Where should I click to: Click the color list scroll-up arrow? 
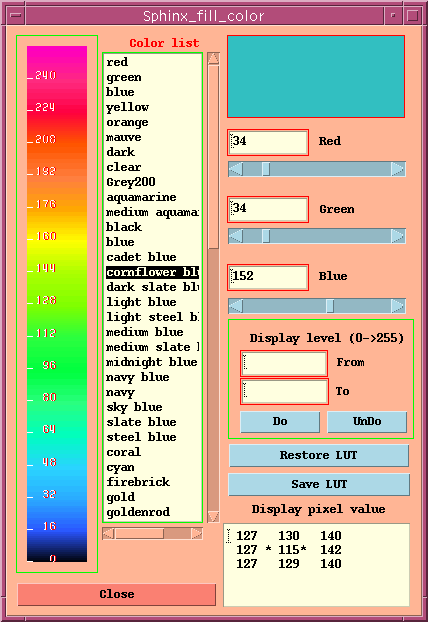(213, 59)
